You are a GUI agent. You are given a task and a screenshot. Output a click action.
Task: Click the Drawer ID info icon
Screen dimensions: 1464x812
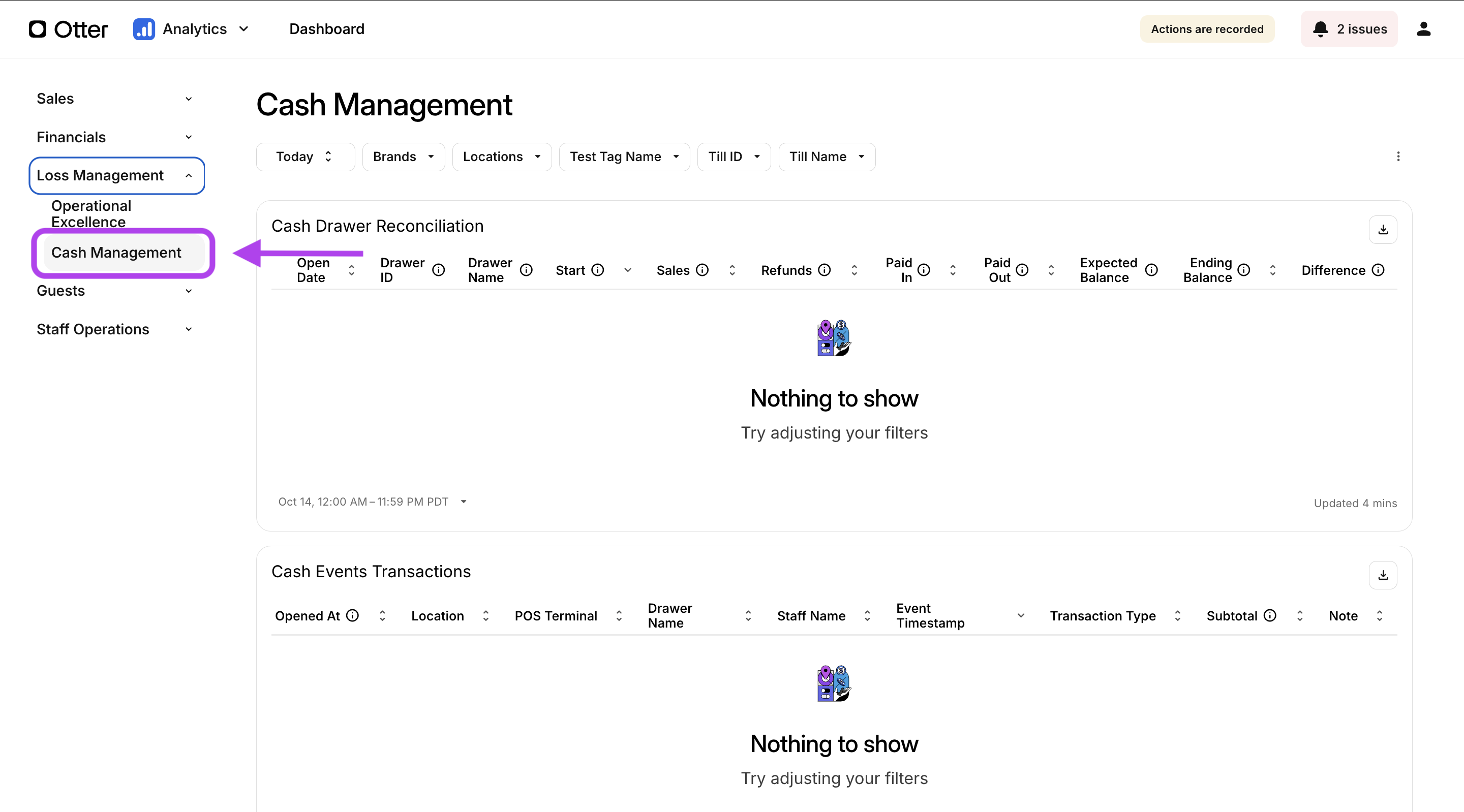pos(438,270)
